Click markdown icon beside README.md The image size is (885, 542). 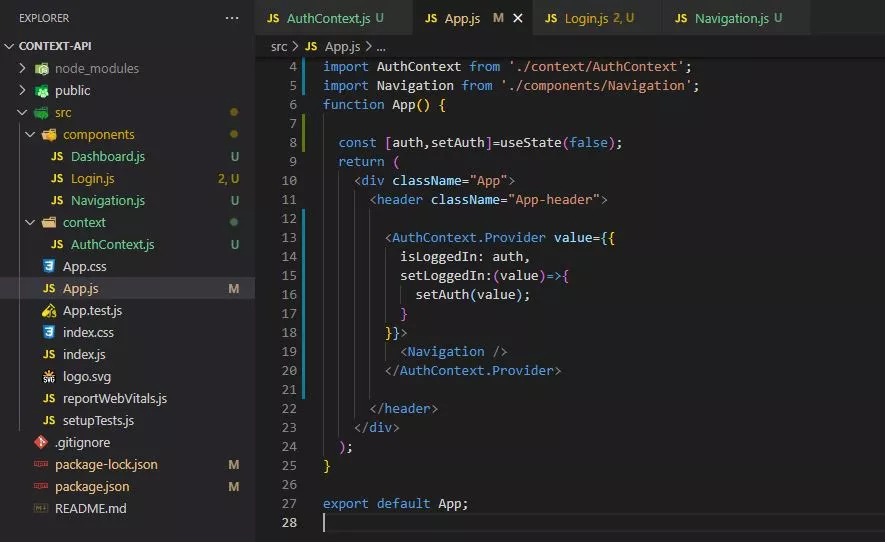(x=41, y=508)
